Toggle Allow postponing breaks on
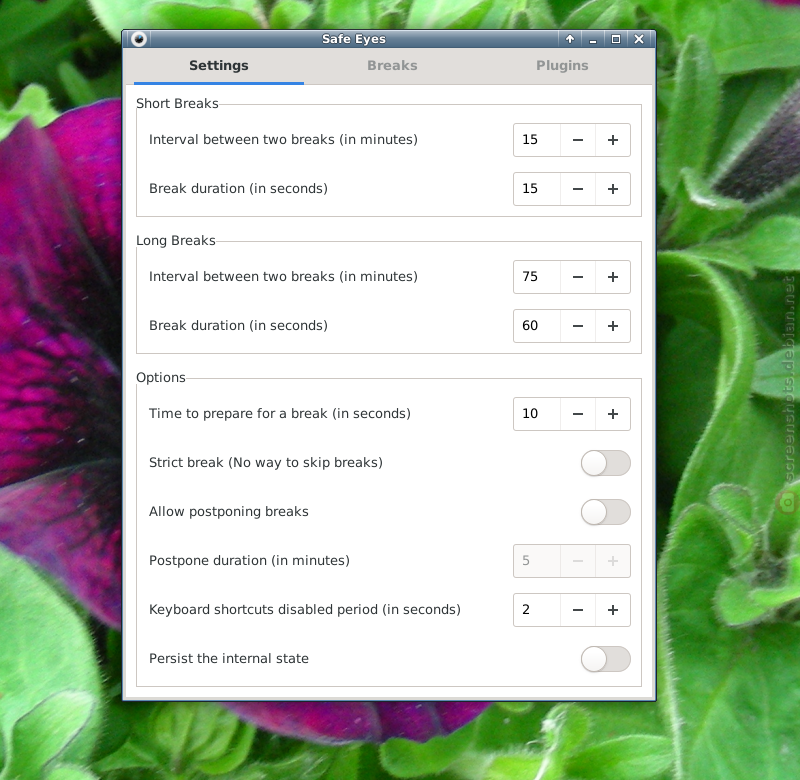 click(x=606, y=512)
